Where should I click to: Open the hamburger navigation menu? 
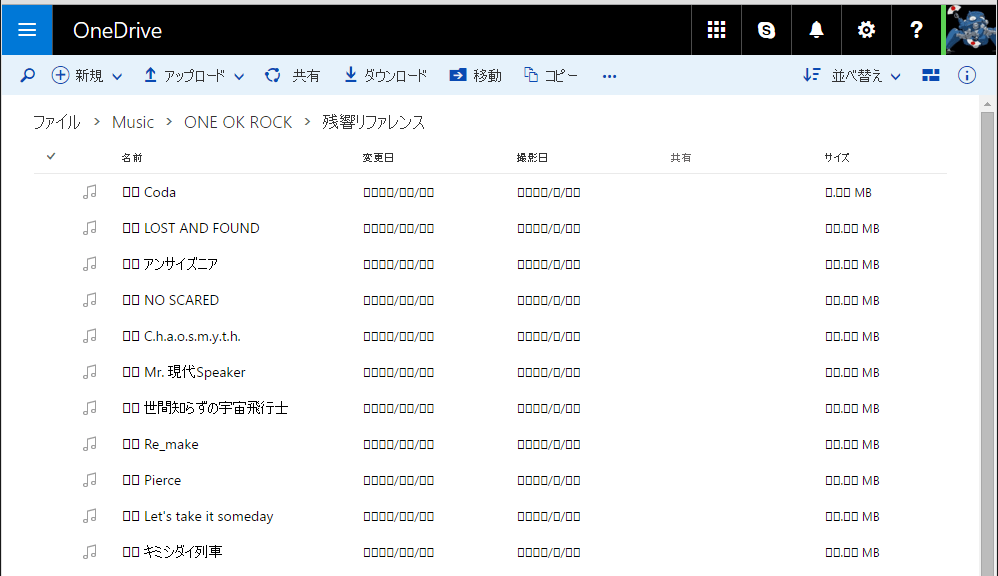(x=26, y=29)
